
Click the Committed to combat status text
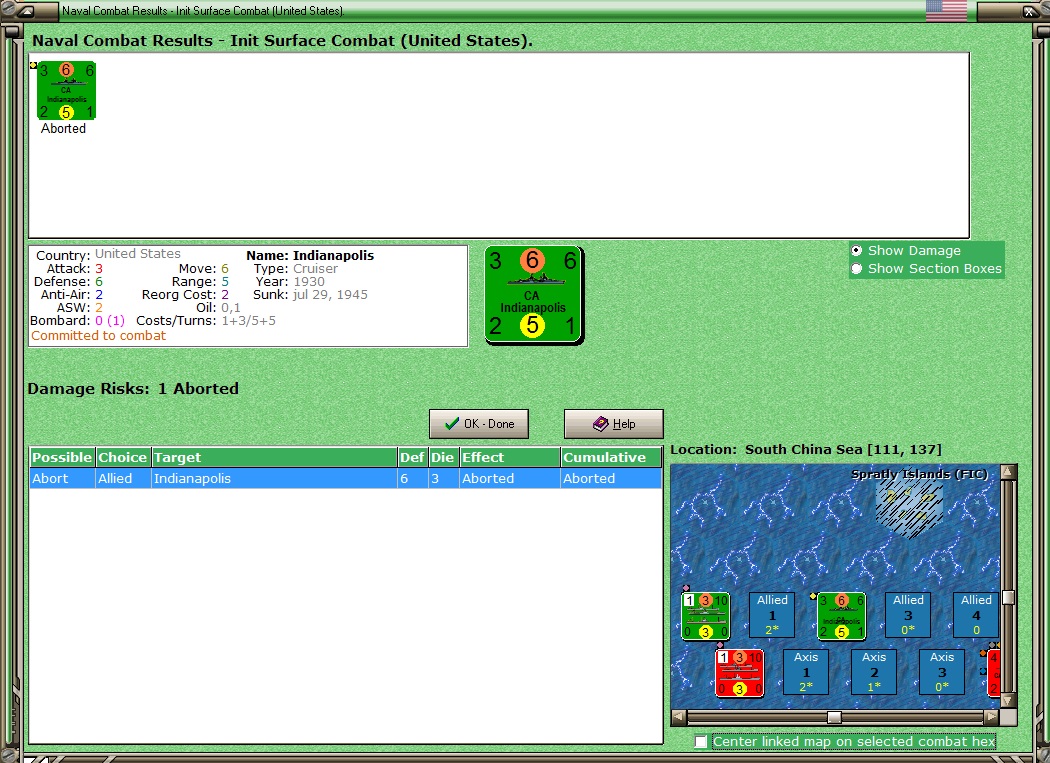[98, 336]
